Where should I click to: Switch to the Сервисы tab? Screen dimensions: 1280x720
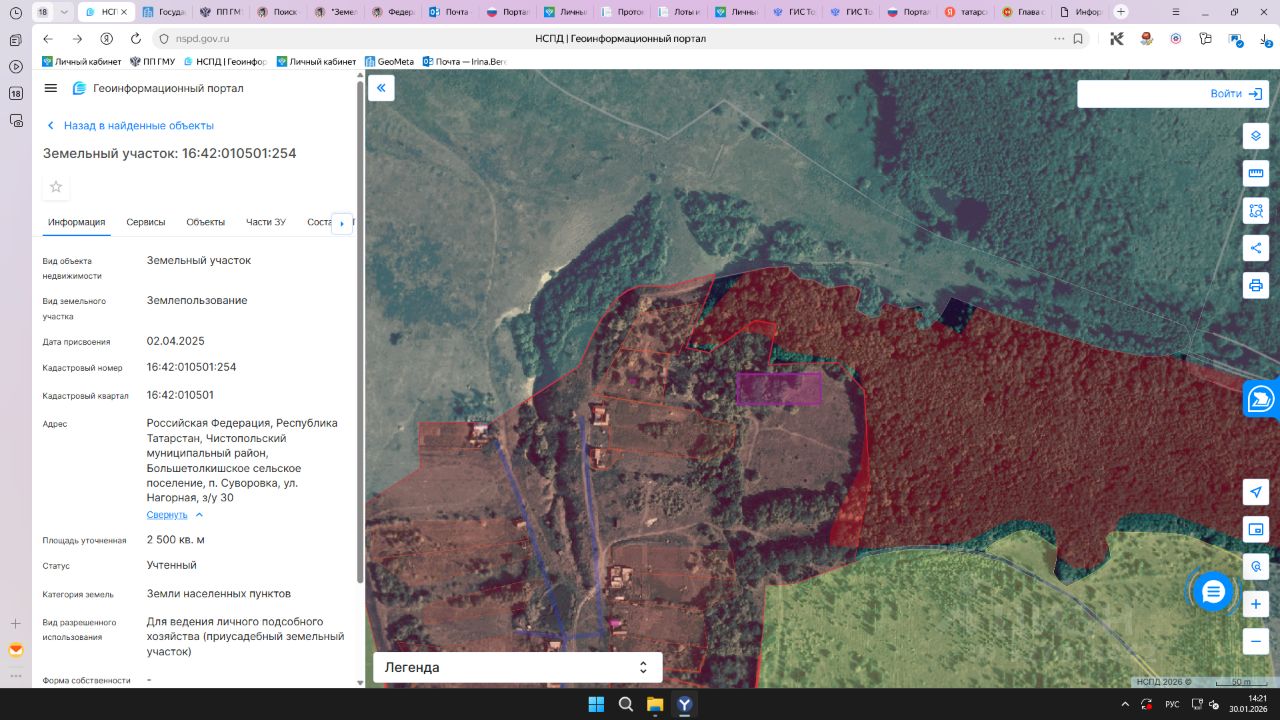click(146, 222)
